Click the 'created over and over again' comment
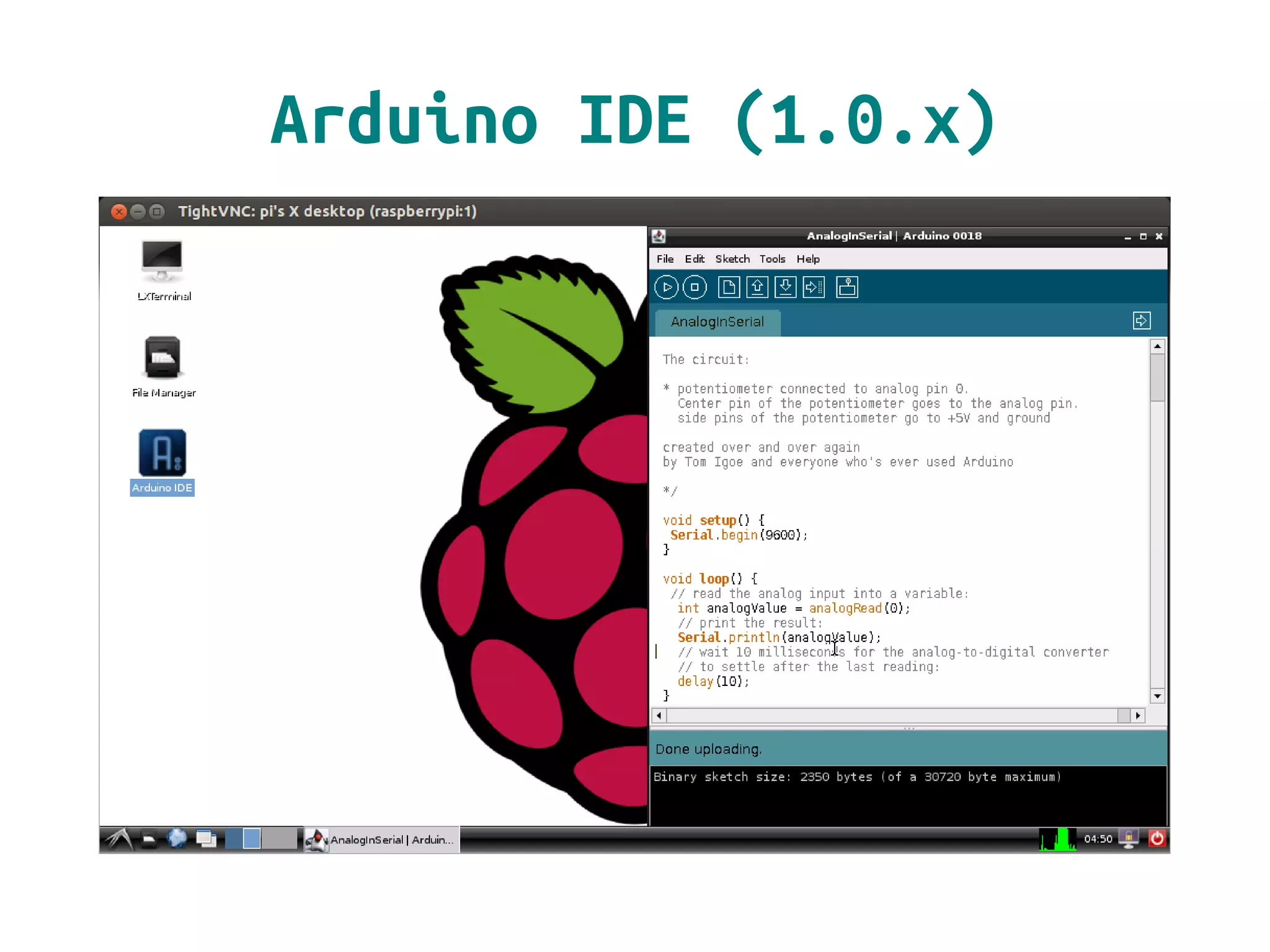 coord(761,447)
